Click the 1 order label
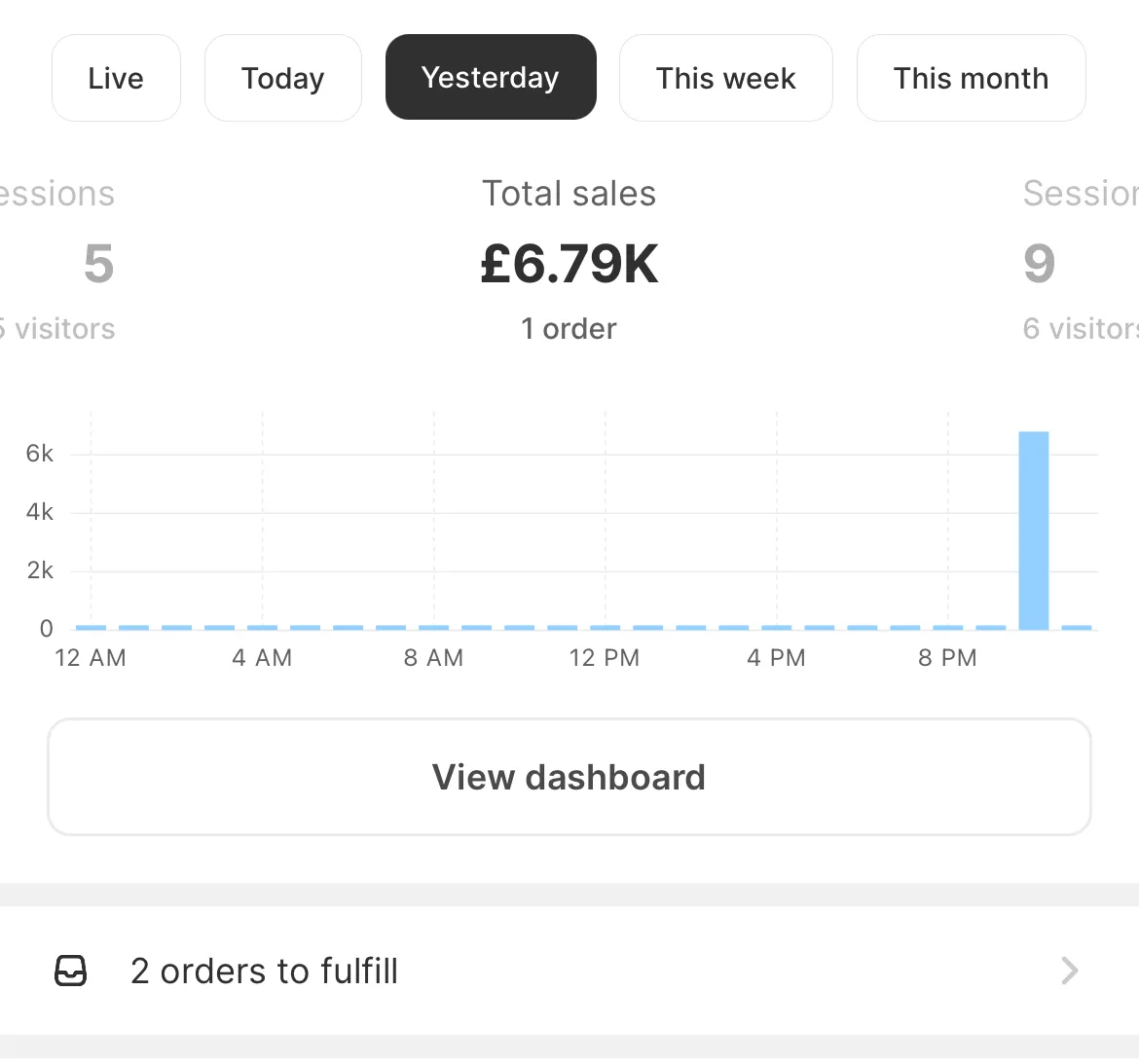Viewport: 1139px width, 1064px height. click(x=569, y=329)
